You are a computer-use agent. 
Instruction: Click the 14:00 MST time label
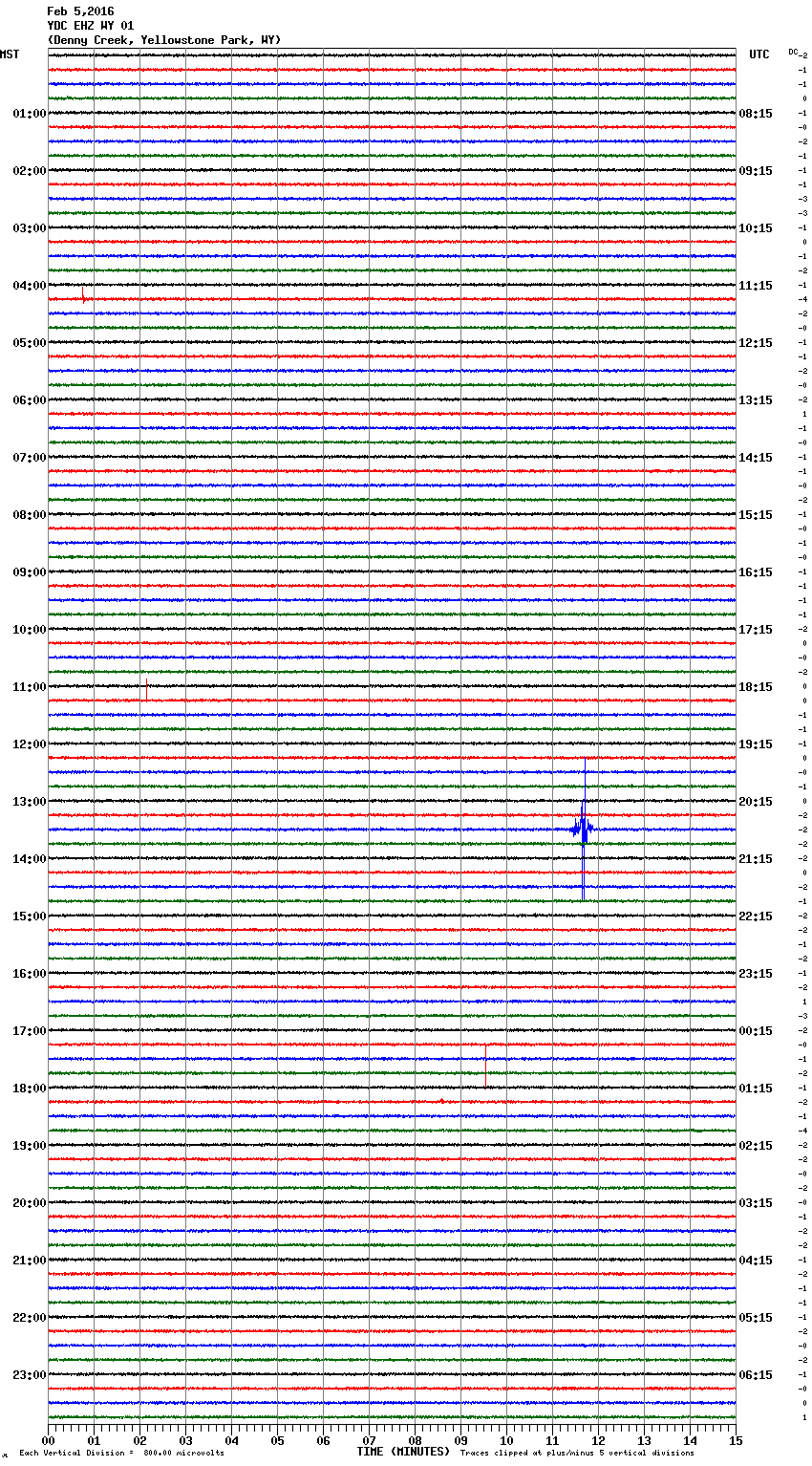pyautogui.click(x=30, y=859)
